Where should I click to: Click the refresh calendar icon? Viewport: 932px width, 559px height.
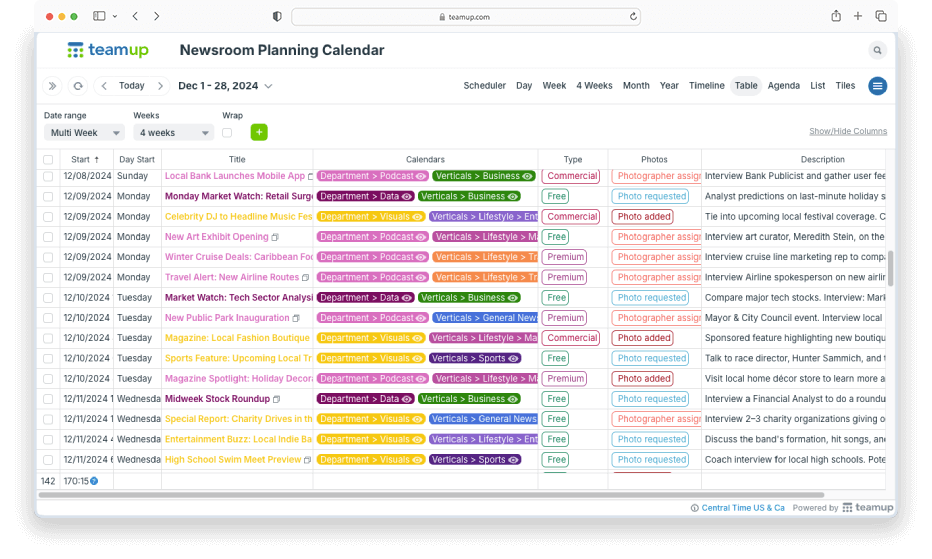pos(77,86)
